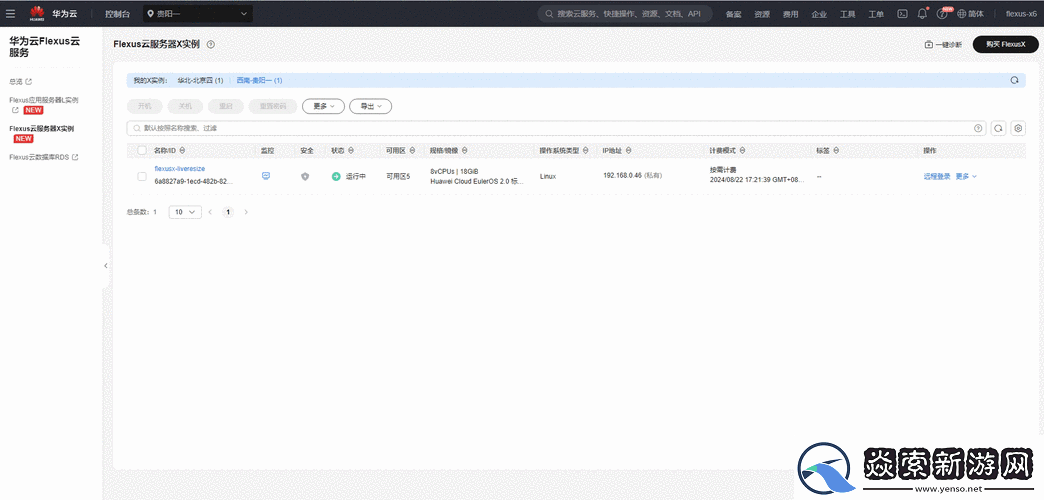Select all instances with header checkbox
This screenshot has width=1044, height=500.
(x=142, y=150)
